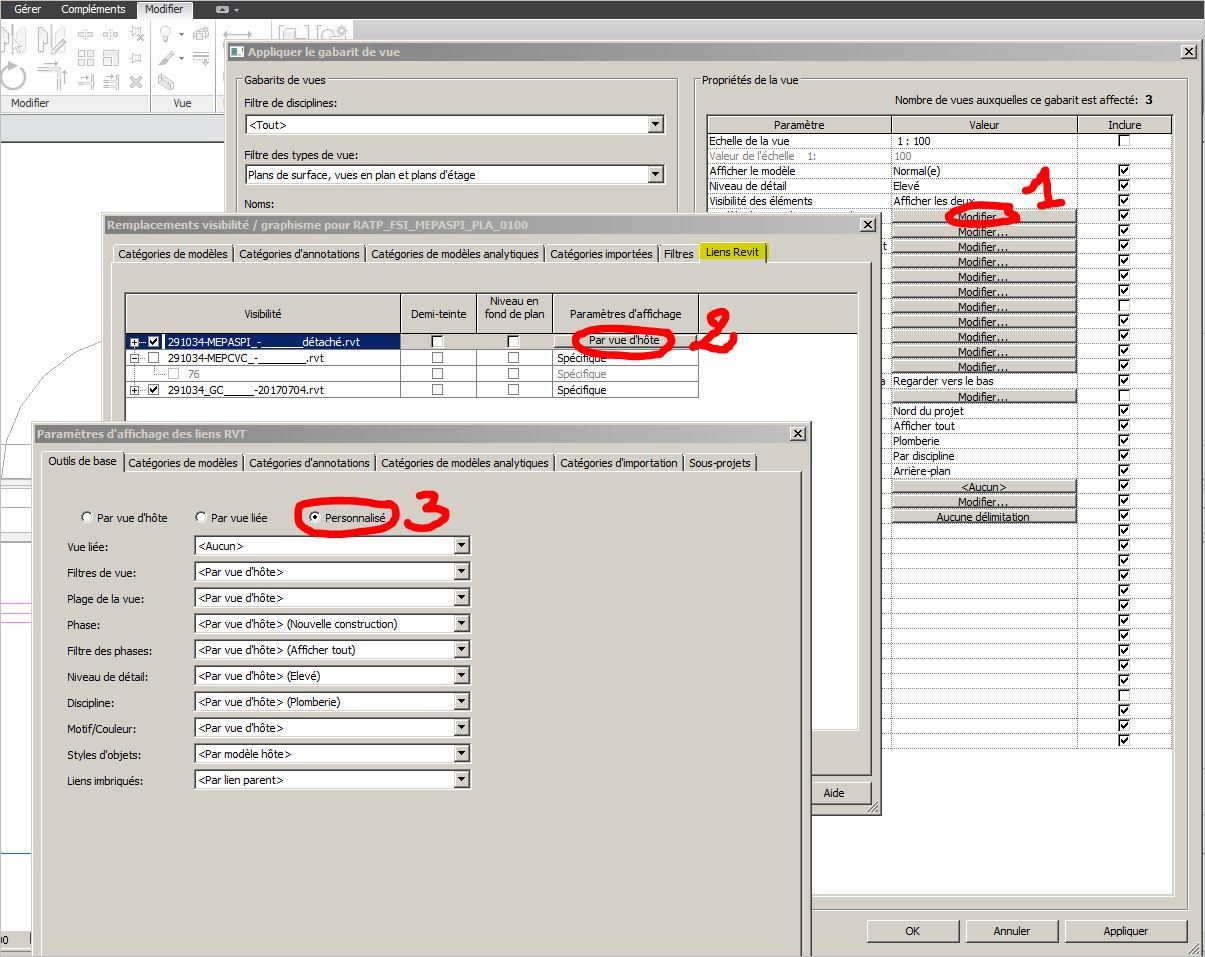
Task: Select the paintbrush icon in Vue panel
Action: pos(167,59)
